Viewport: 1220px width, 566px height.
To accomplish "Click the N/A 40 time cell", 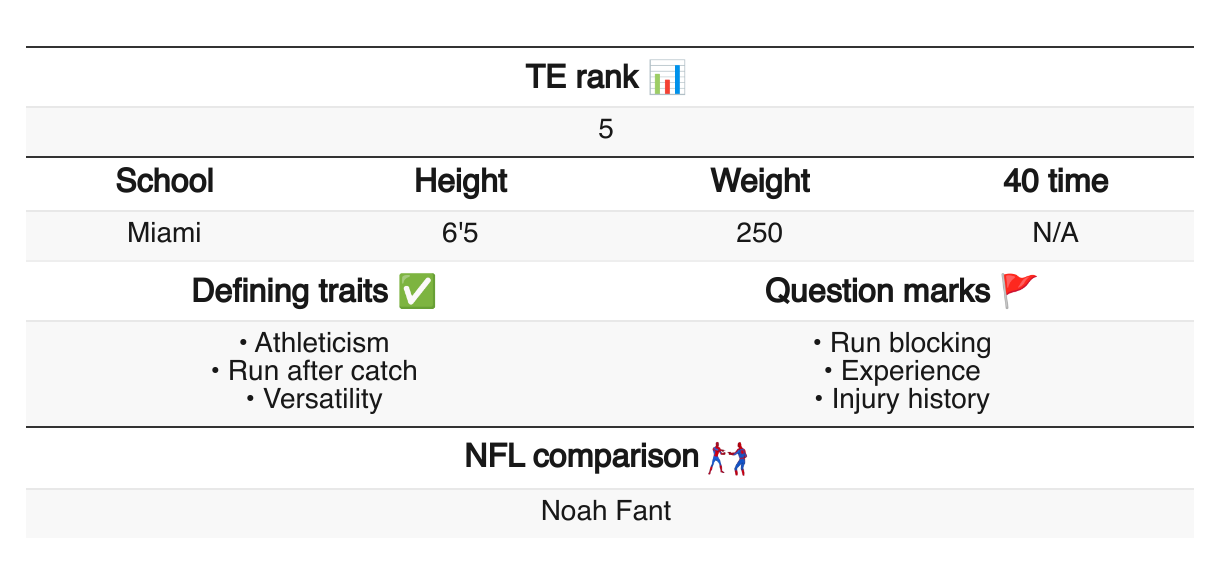I will coord(1056,234).
